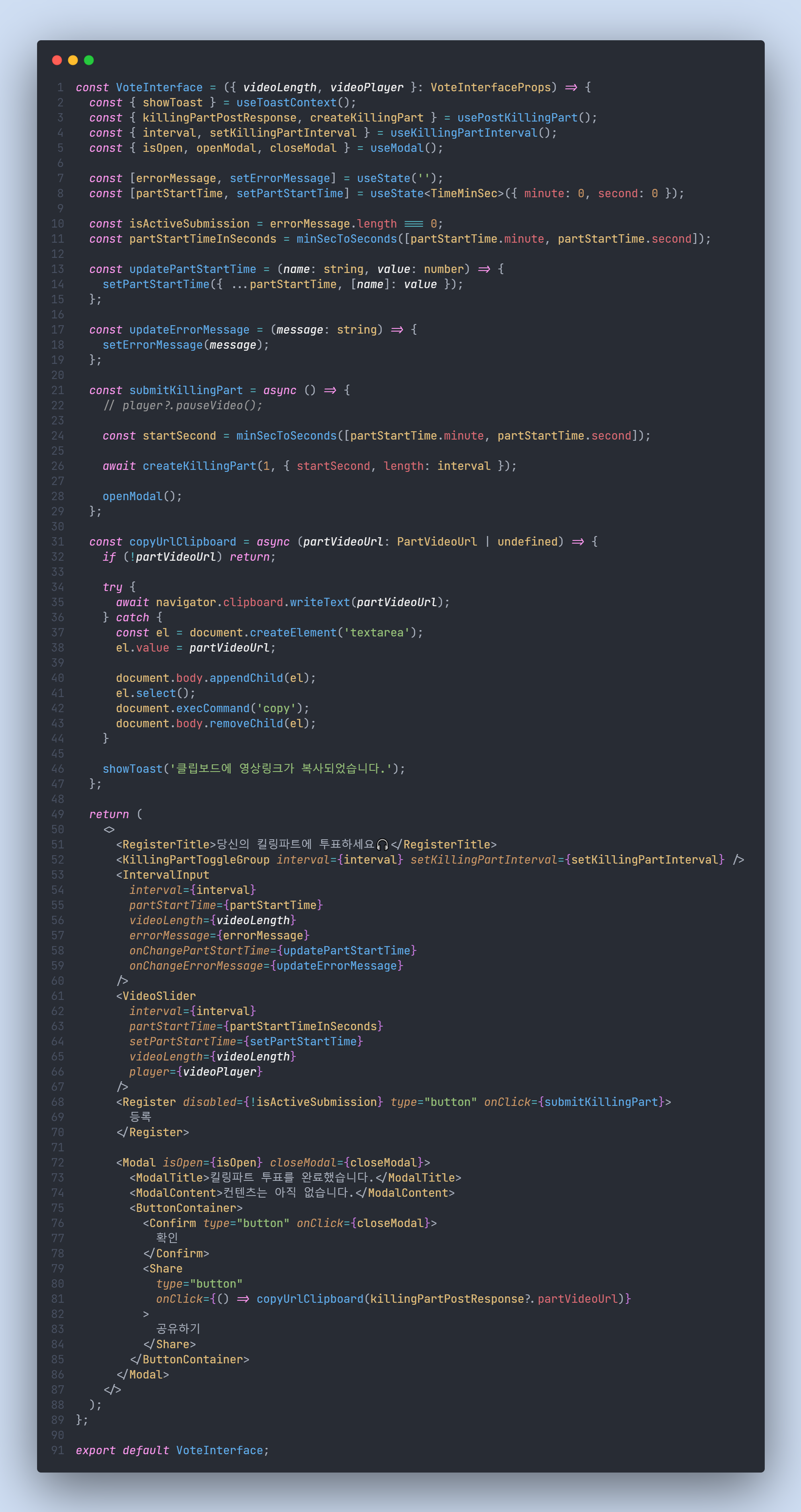Click submitKillingPart in Register onClick

[x=601, y=1102]
